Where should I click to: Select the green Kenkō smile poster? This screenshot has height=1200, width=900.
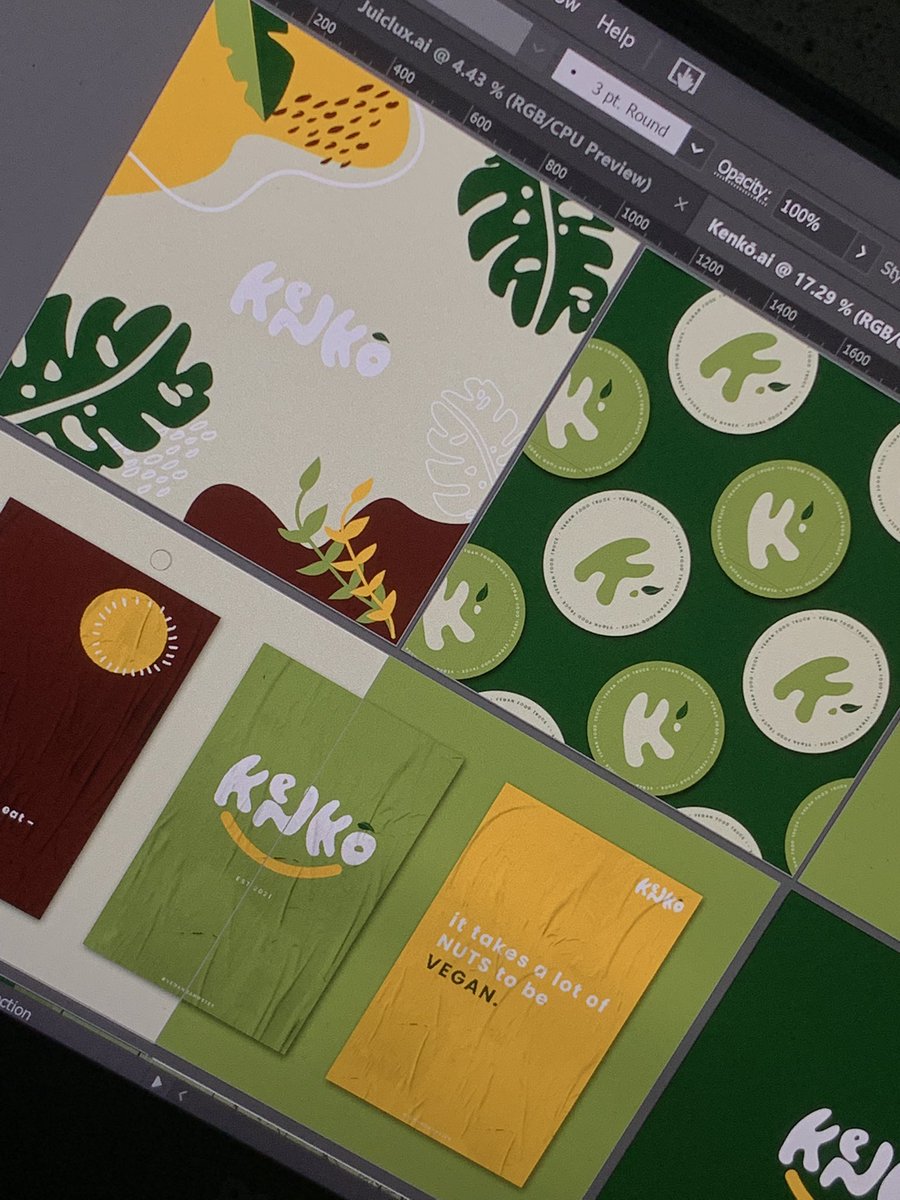click(x=275, y=847)
